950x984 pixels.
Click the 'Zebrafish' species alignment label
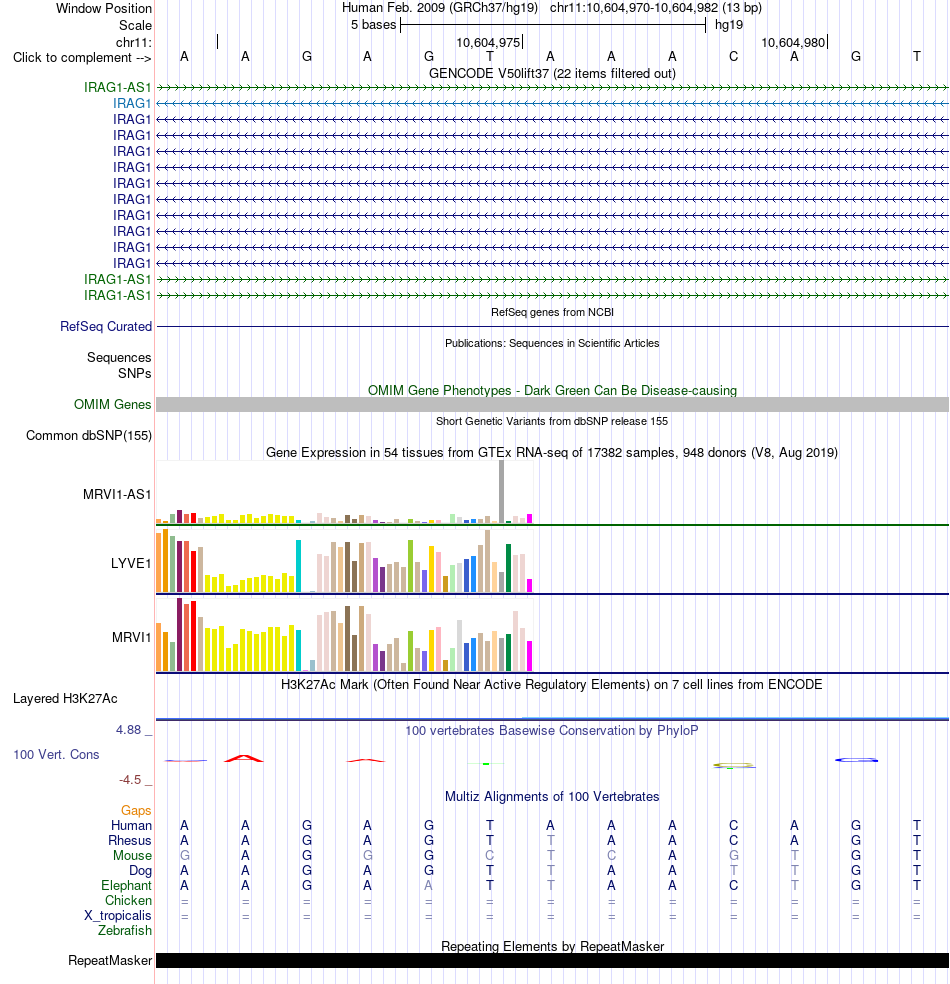click(125, 931)
